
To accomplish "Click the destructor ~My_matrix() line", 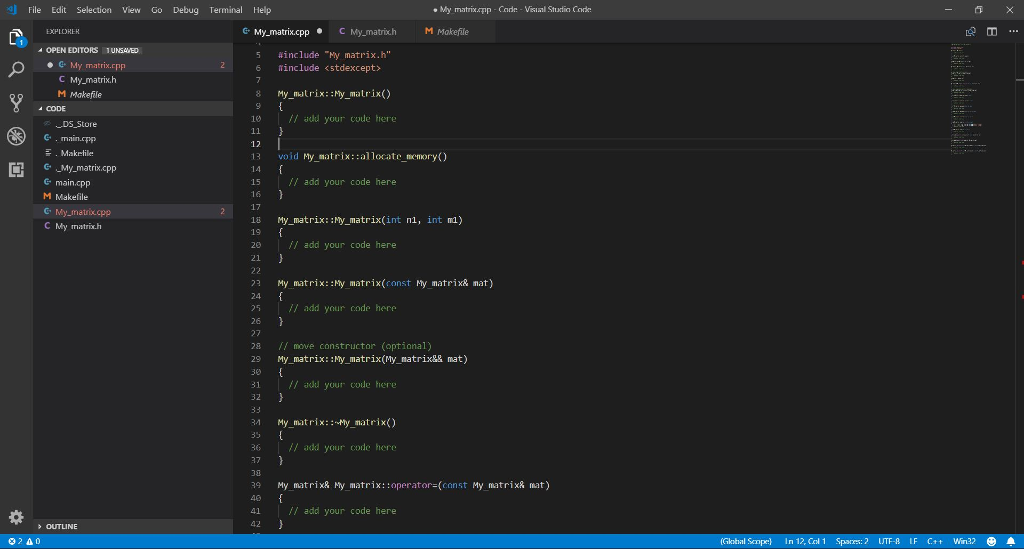I will 337,422.
